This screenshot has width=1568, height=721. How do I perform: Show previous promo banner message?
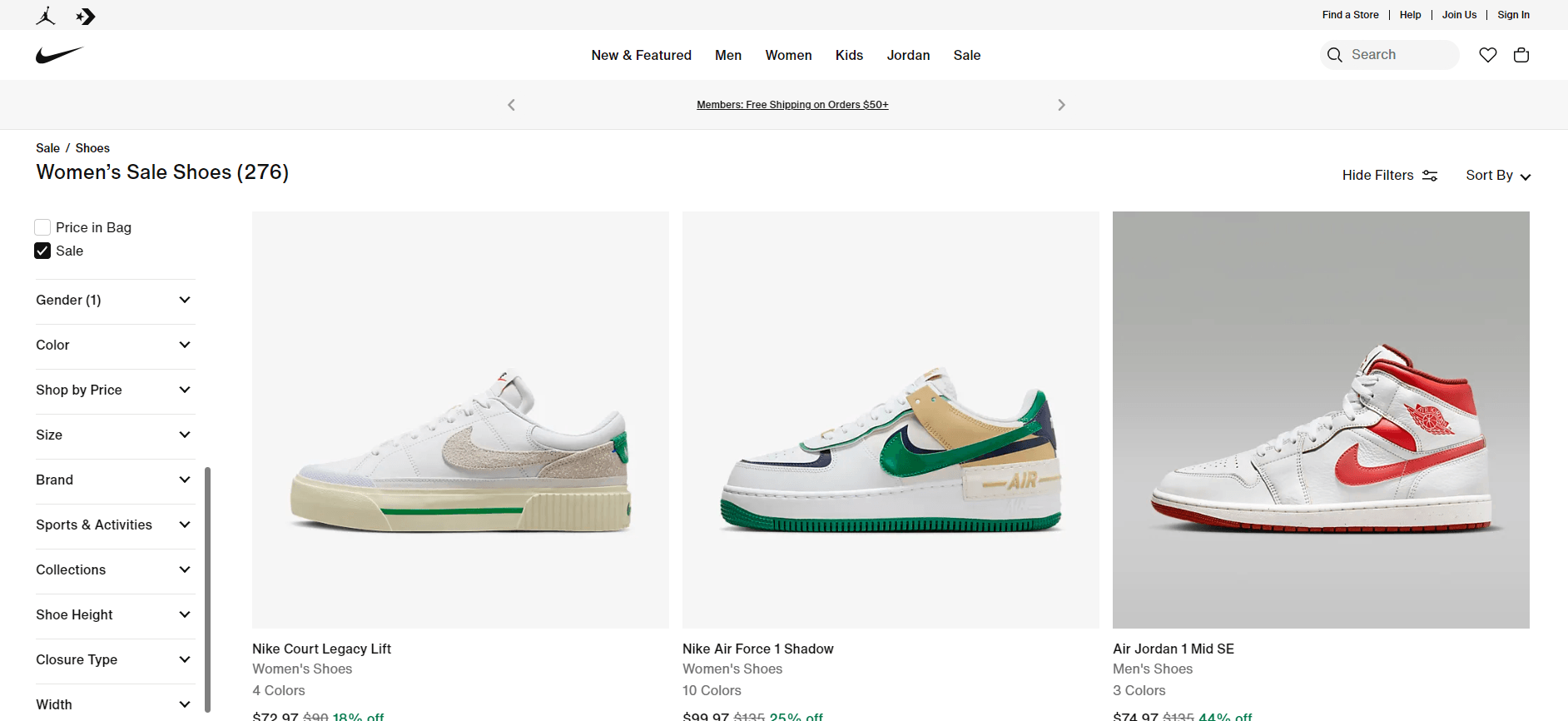click(512, 105)
